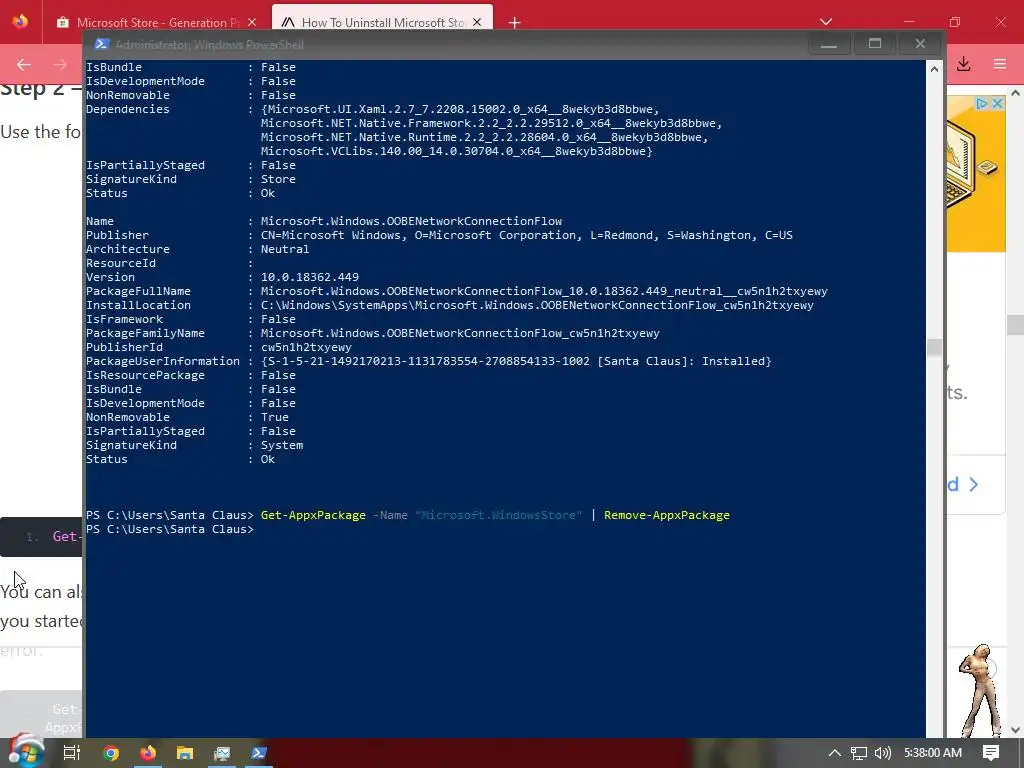Open Firefox hamburger application menu
1024x768 pixels.
(1000, 64)
